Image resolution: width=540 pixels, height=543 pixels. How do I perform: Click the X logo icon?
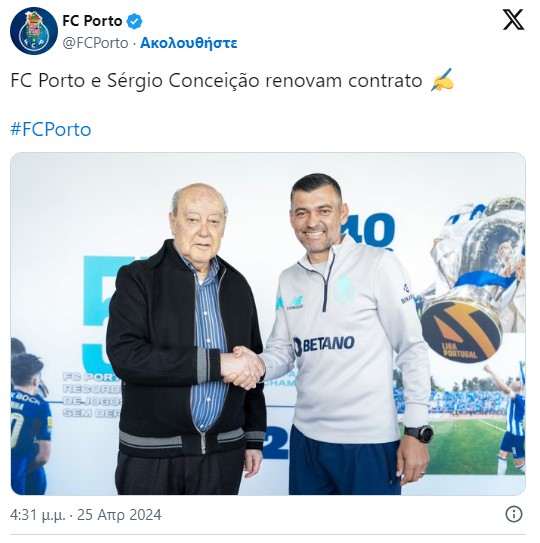click(x=513, y=20)
